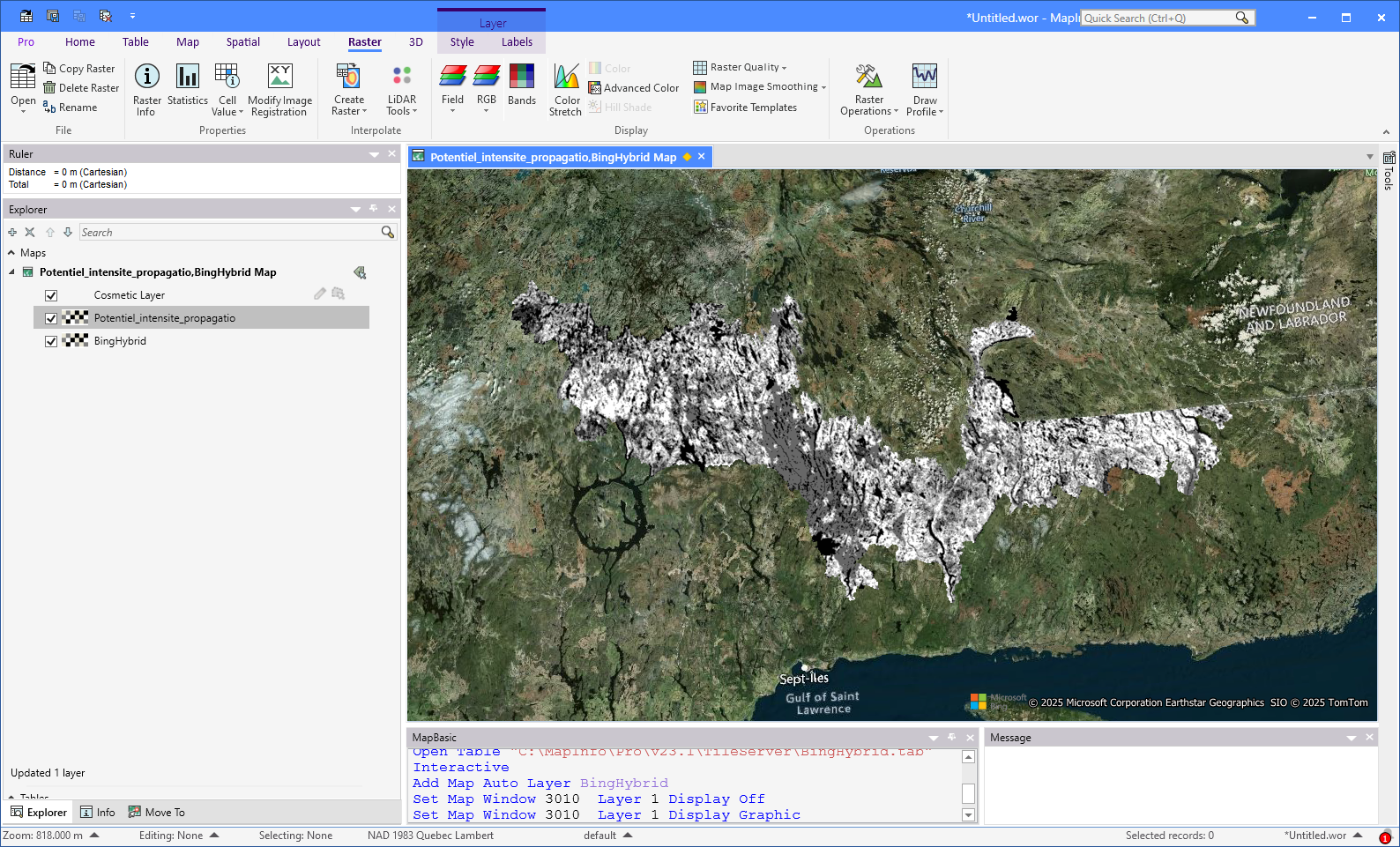Uncheck the Cosmetic Layer checkbox
Viewport: 1400px width, 847px height.
[x=51, y=295]
